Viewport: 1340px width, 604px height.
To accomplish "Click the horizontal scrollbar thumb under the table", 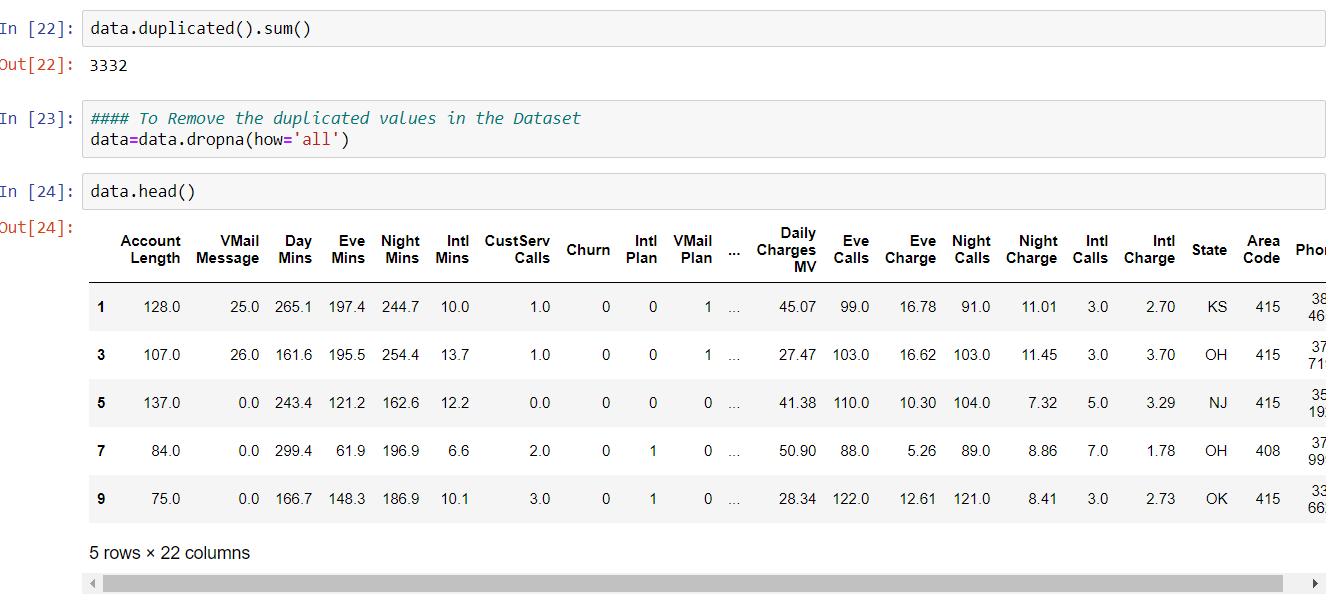I will tap(692, 583).
